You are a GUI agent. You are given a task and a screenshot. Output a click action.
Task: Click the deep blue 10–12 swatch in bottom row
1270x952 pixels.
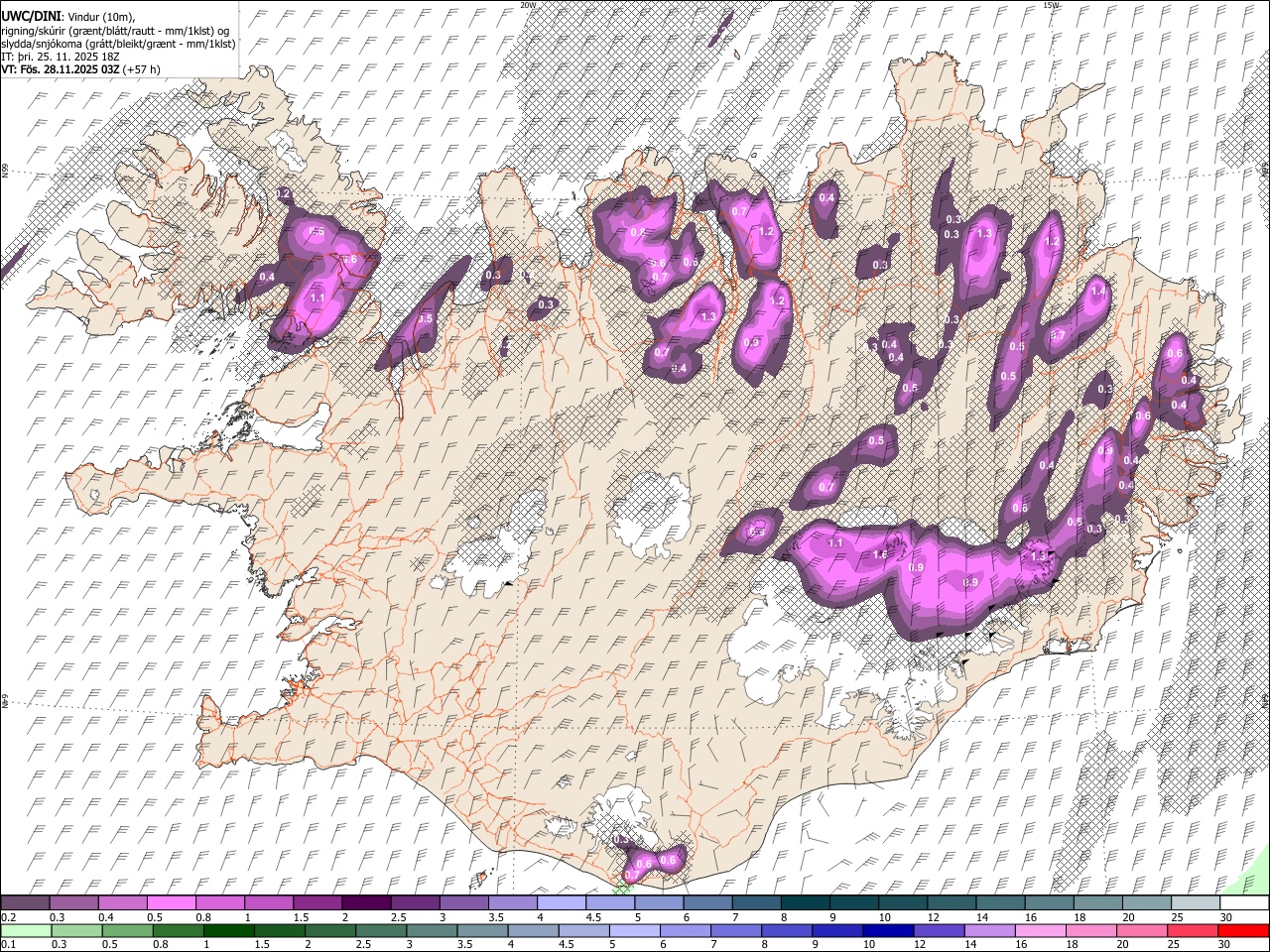click(888, 930)
